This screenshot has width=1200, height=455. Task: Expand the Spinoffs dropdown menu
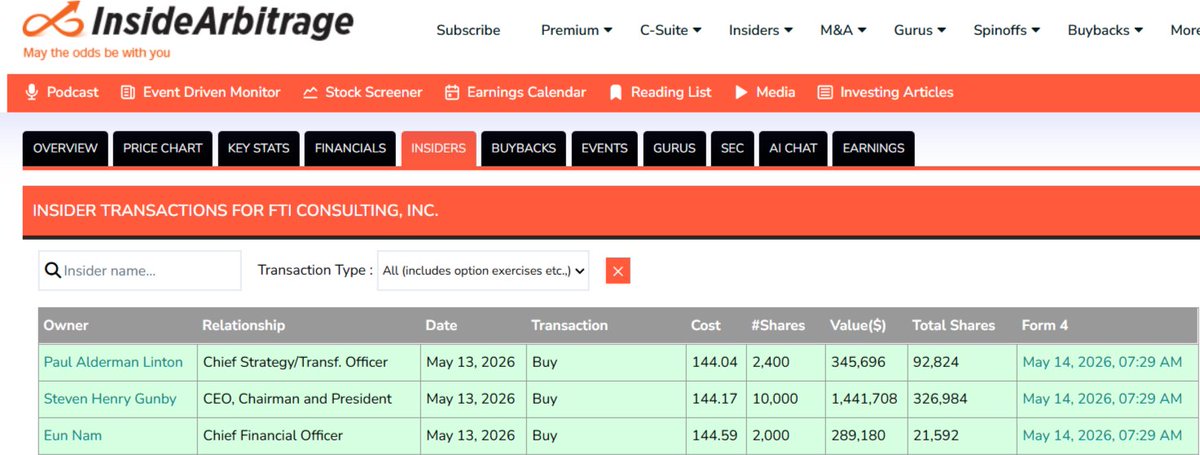click(x=1007, y=30)
